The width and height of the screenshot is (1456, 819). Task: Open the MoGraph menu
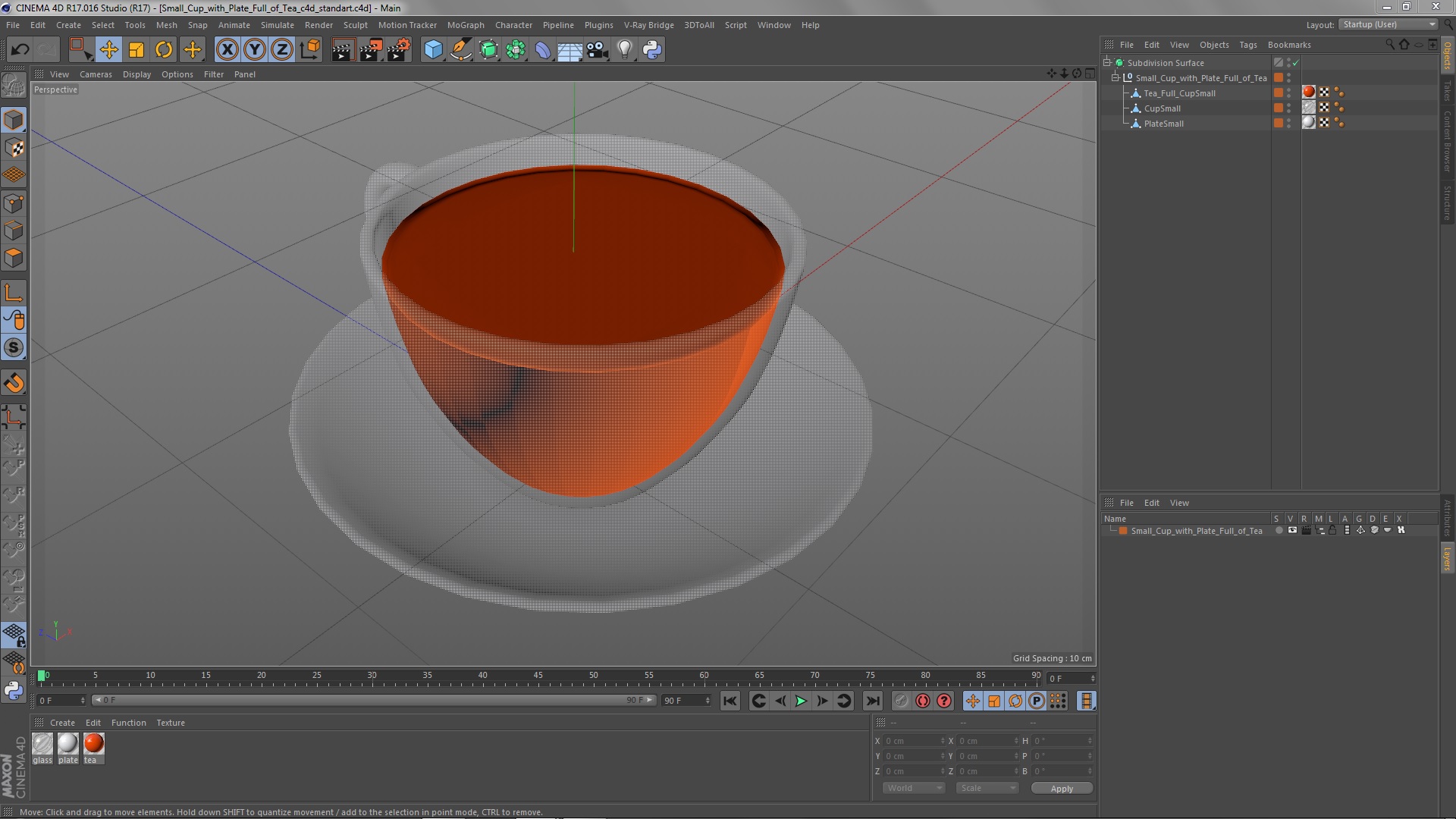coord(465,25)
